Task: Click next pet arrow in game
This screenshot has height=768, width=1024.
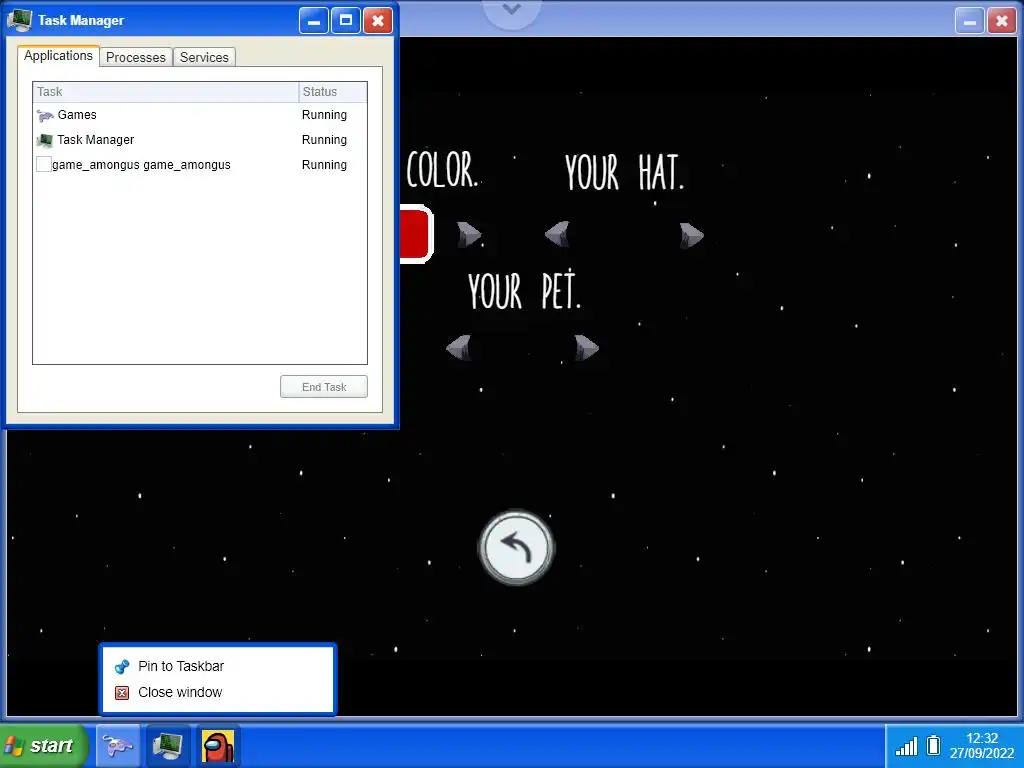Action: click(586, 347)
